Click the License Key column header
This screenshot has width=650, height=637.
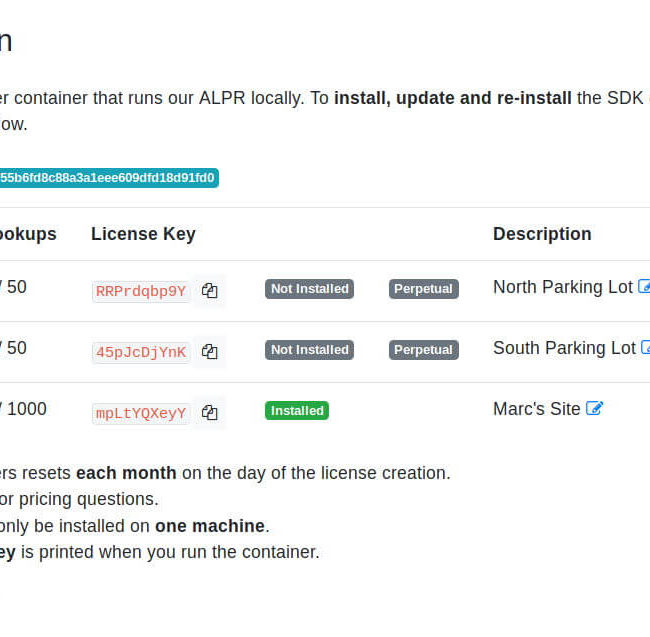click(143, 234)
